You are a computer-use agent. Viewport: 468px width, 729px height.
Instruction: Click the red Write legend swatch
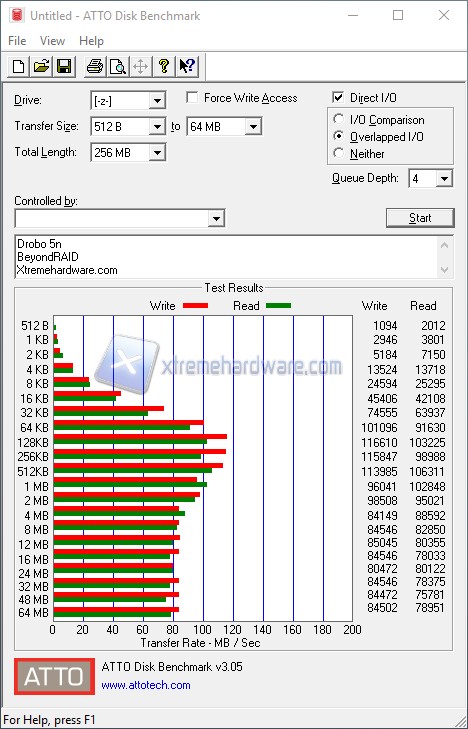tap(195, 306)
